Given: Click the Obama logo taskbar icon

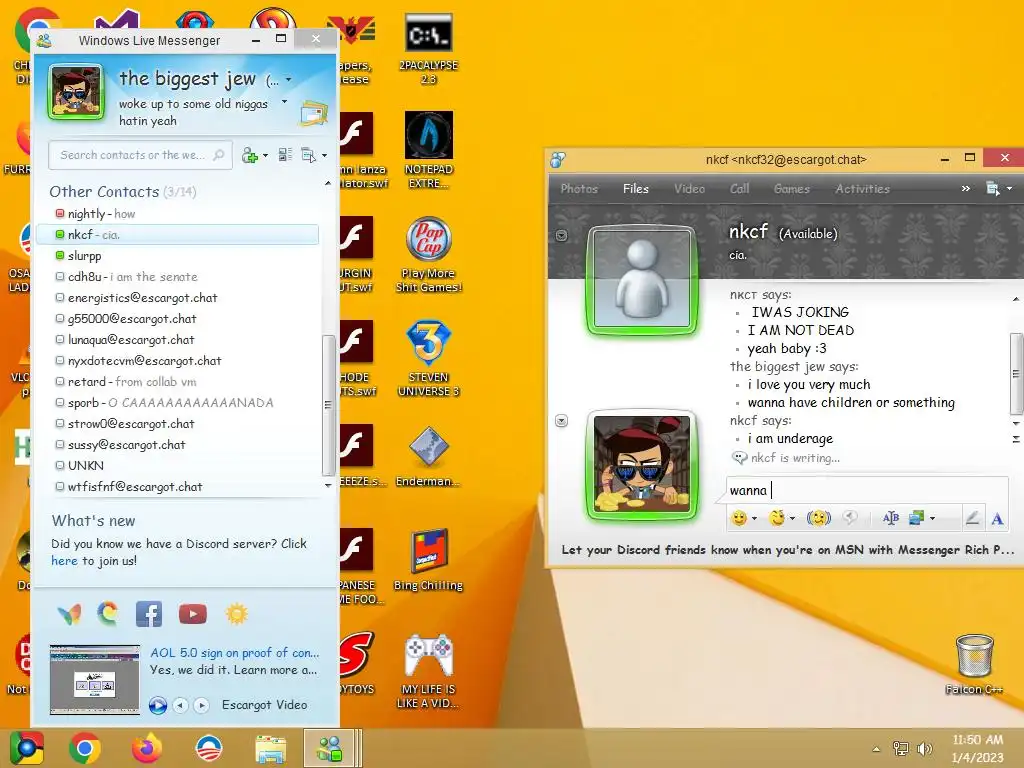Looking at the screenshot, I should tap(209, 748).
